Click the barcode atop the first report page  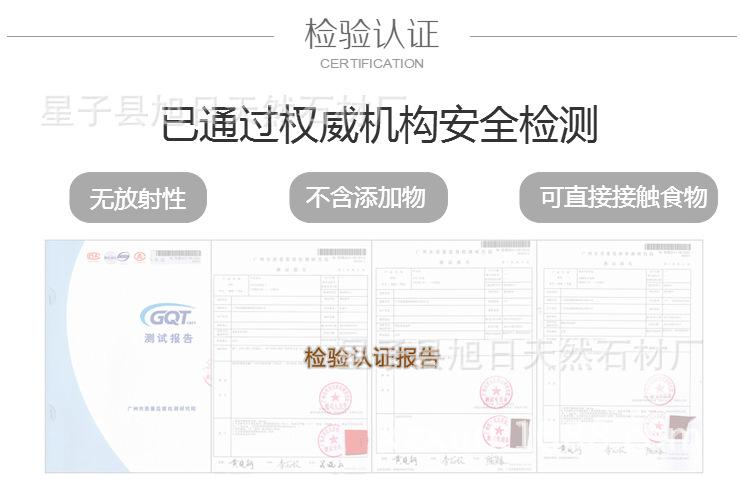(x=341, y=252)
